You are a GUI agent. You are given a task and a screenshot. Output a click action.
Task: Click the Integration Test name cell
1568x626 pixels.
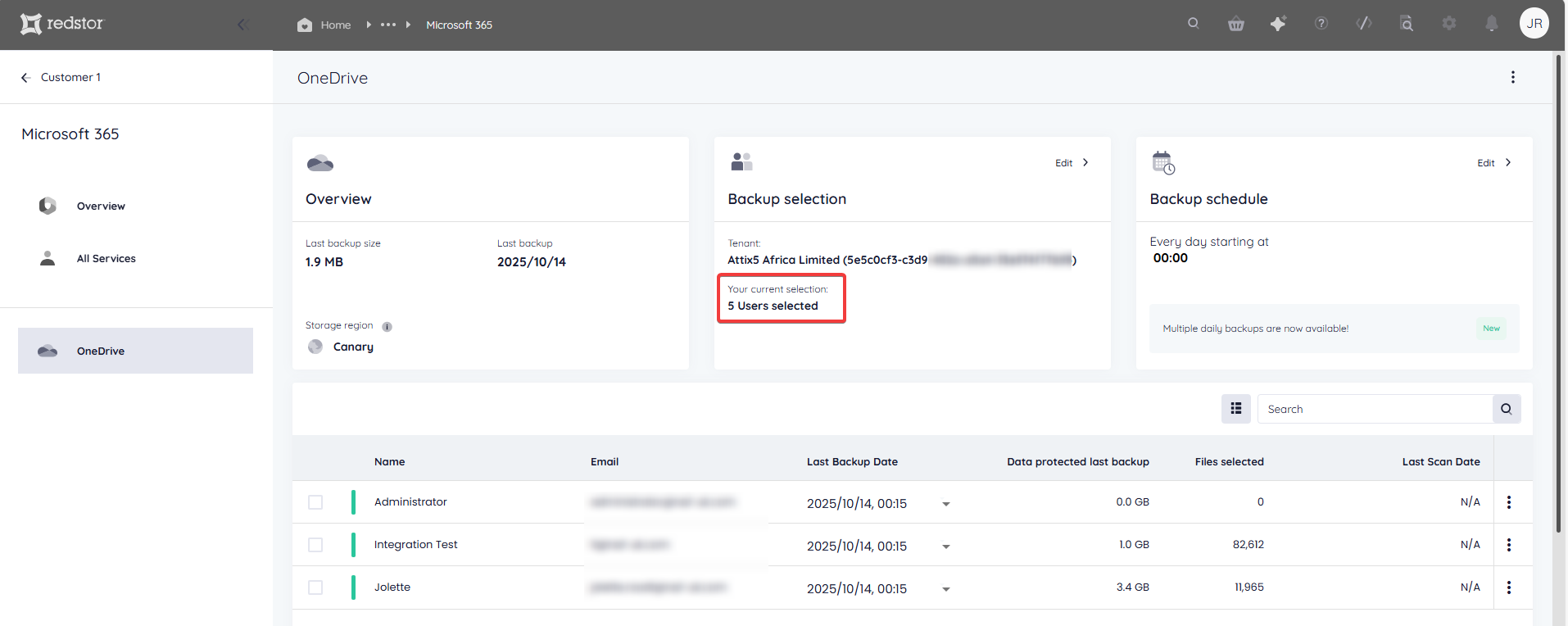416,545
